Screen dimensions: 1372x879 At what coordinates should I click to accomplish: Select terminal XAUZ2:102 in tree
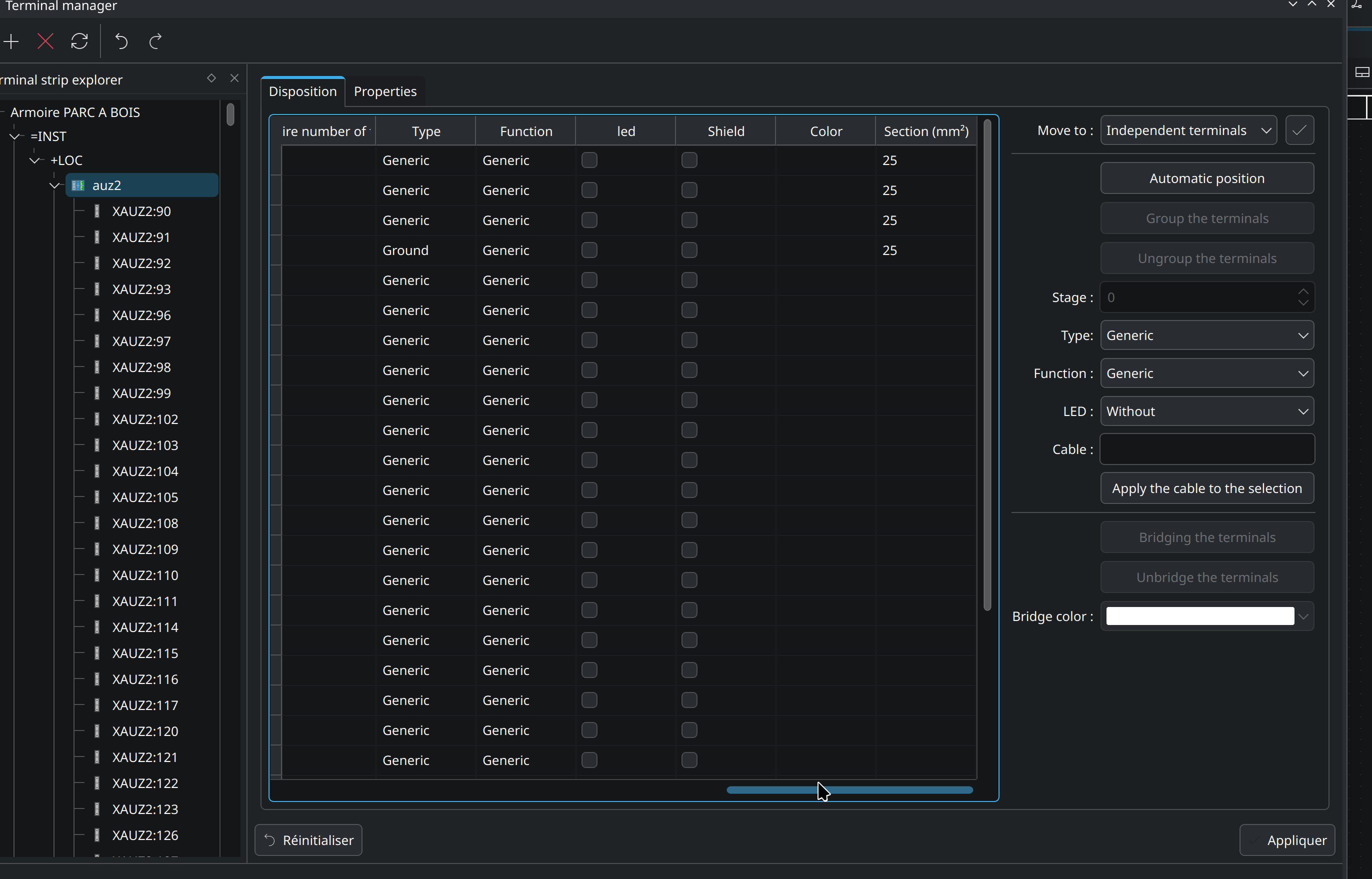(x=145, y=419)
